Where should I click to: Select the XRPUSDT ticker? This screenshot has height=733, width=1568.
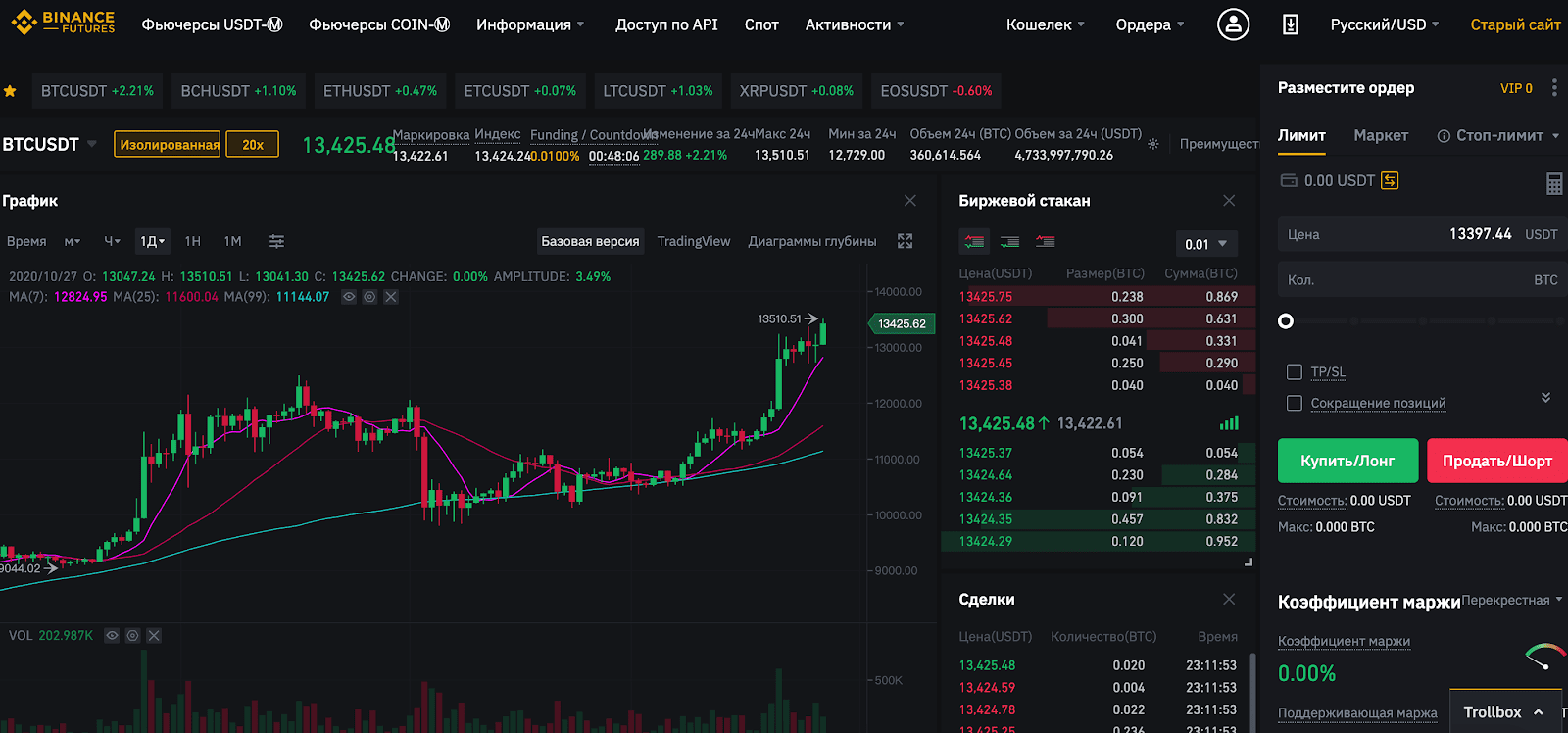796,91
